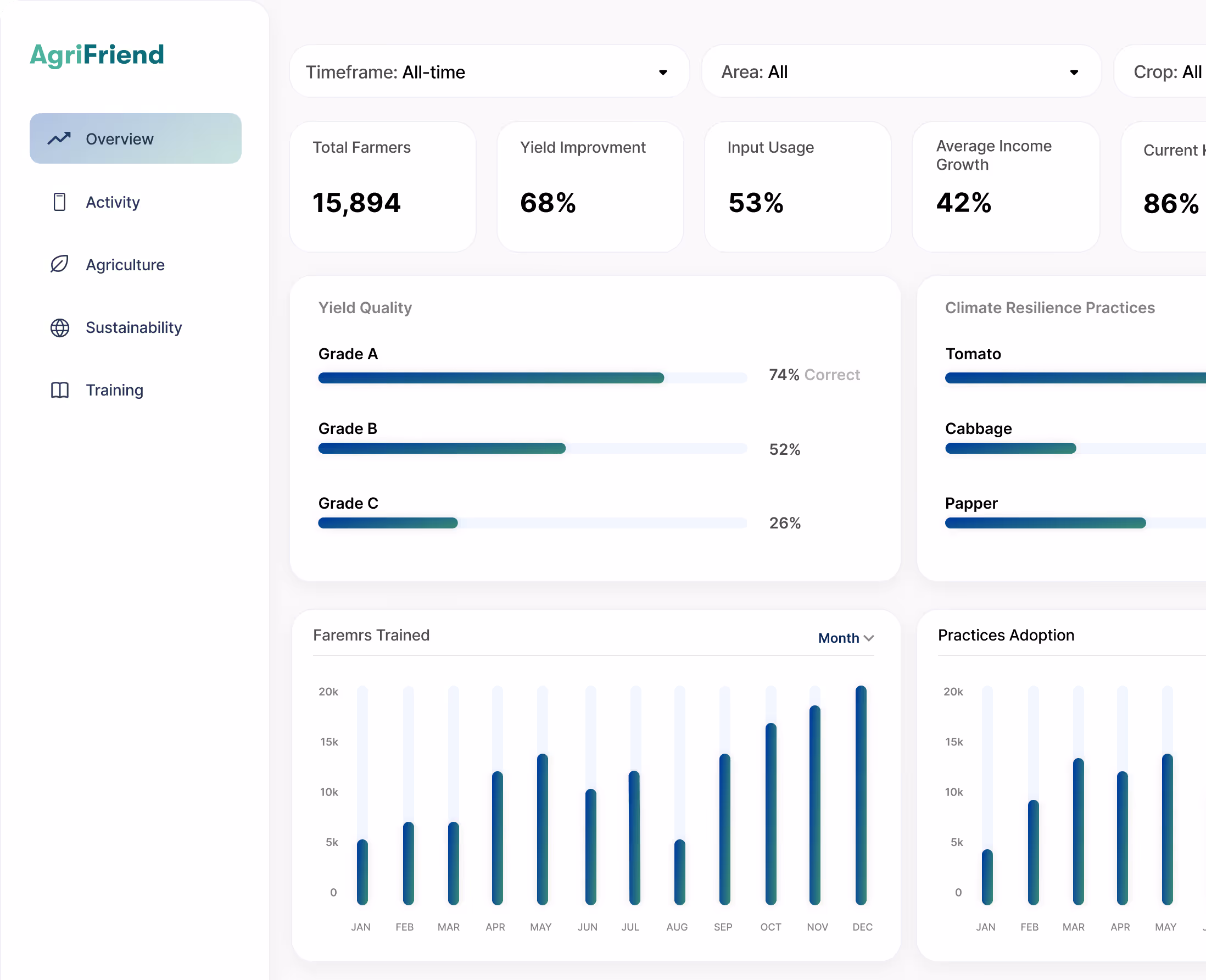
Task: Click the NOV bar in Faremrs Trained
Action: [814, 805]
